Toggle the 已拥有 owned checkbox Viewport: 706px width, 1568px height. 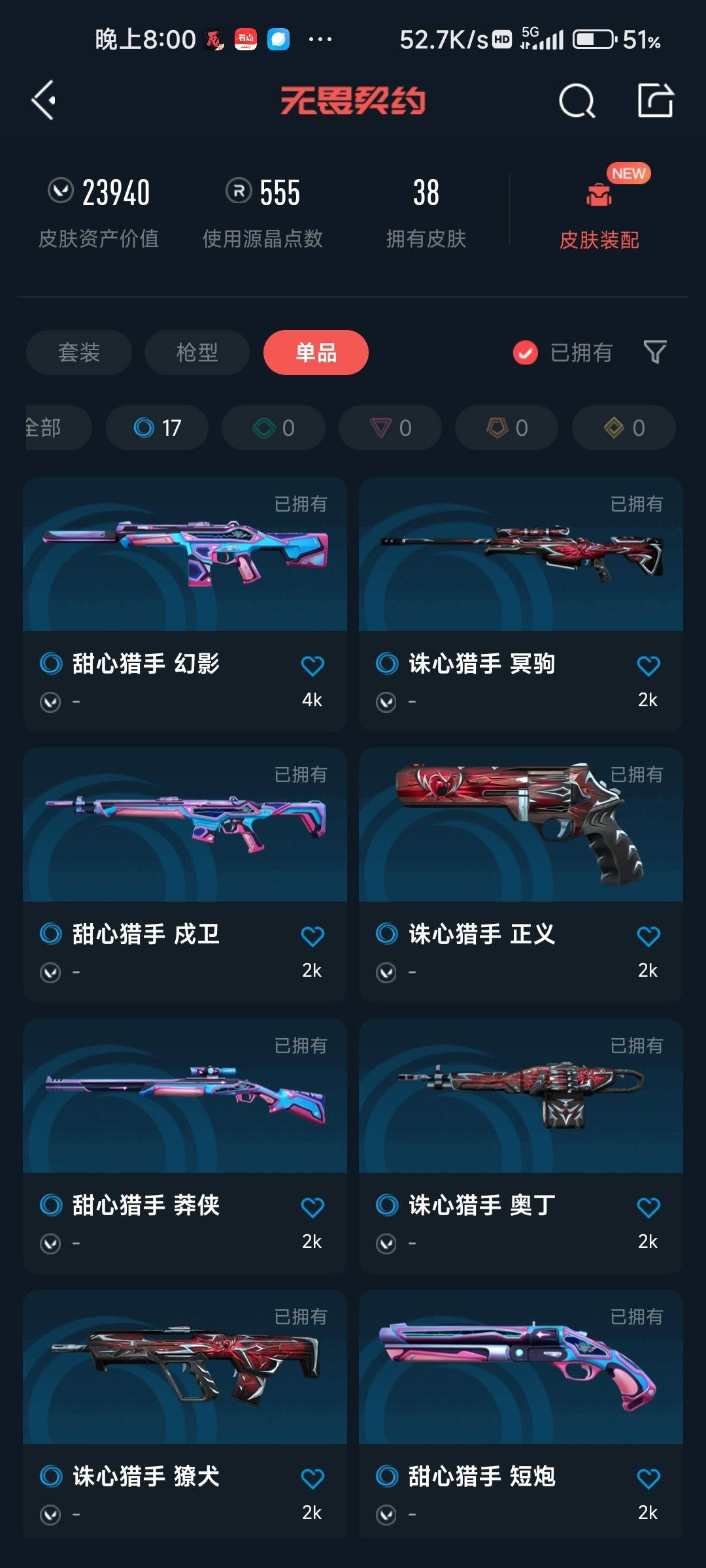click(x=525, y=353)
